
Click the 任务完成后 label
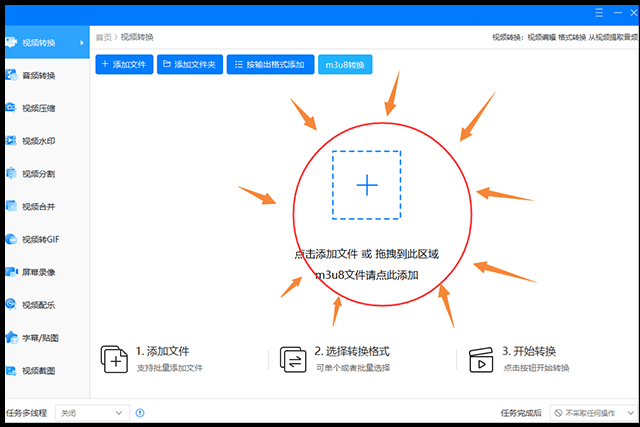coord(521,413)
